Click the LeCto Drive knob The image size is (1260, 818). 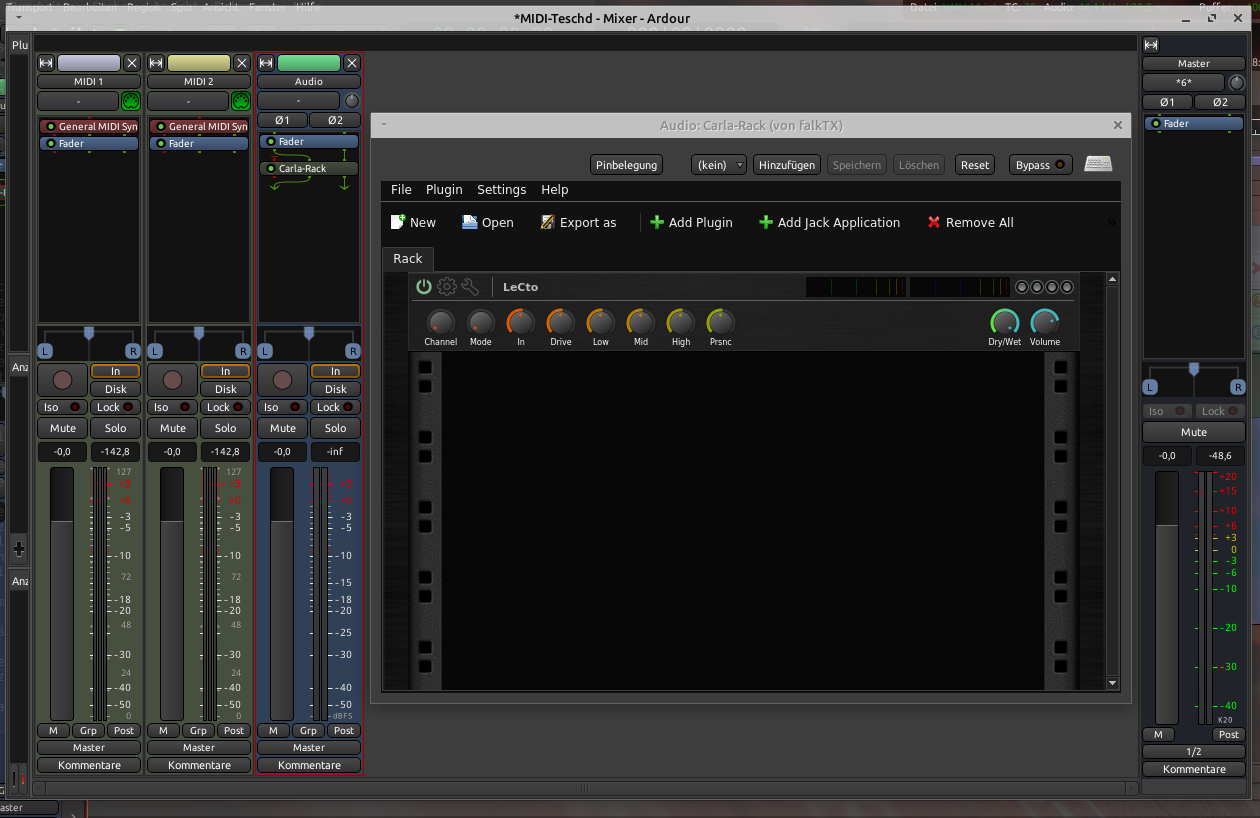[561, 322]
